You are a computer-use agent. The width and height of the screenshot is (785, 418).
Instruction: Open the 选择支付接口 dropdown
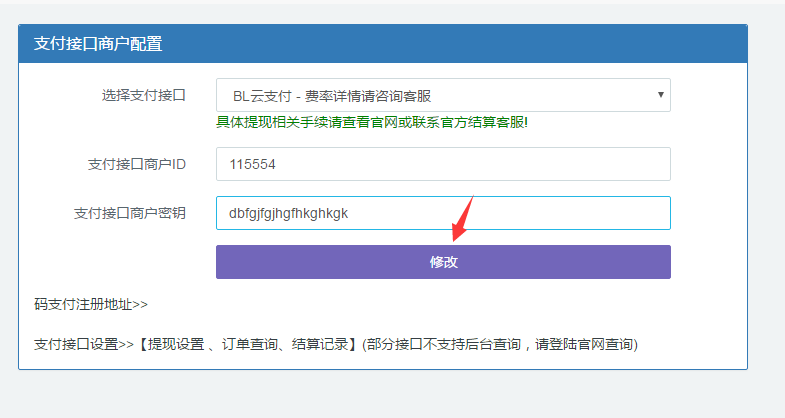pyautogui.click(x=443, y=95)
